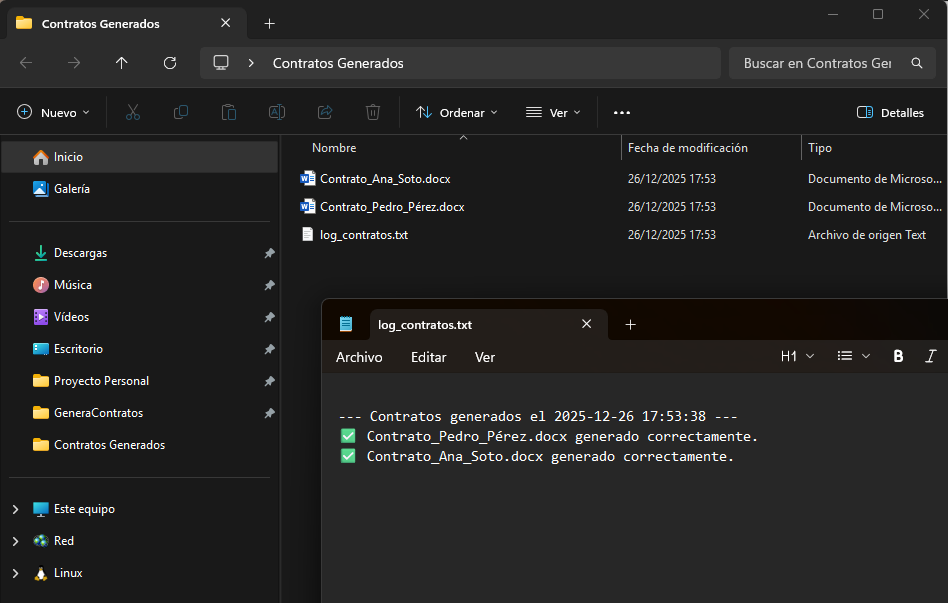Open the Ordenar dropdown
The height and width of the screenshot is (603, 948).
(x=456, y=112)
